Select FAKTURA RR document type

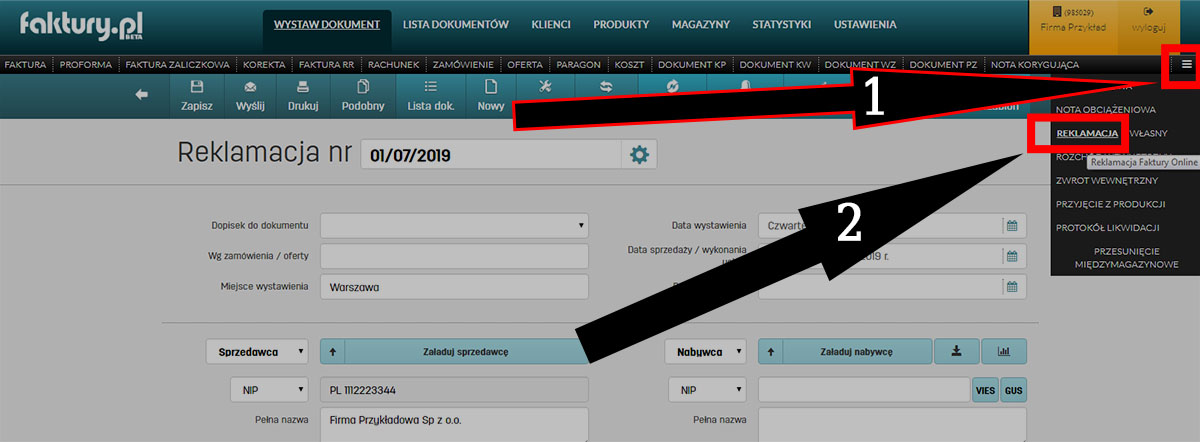(x=327, y=64)
